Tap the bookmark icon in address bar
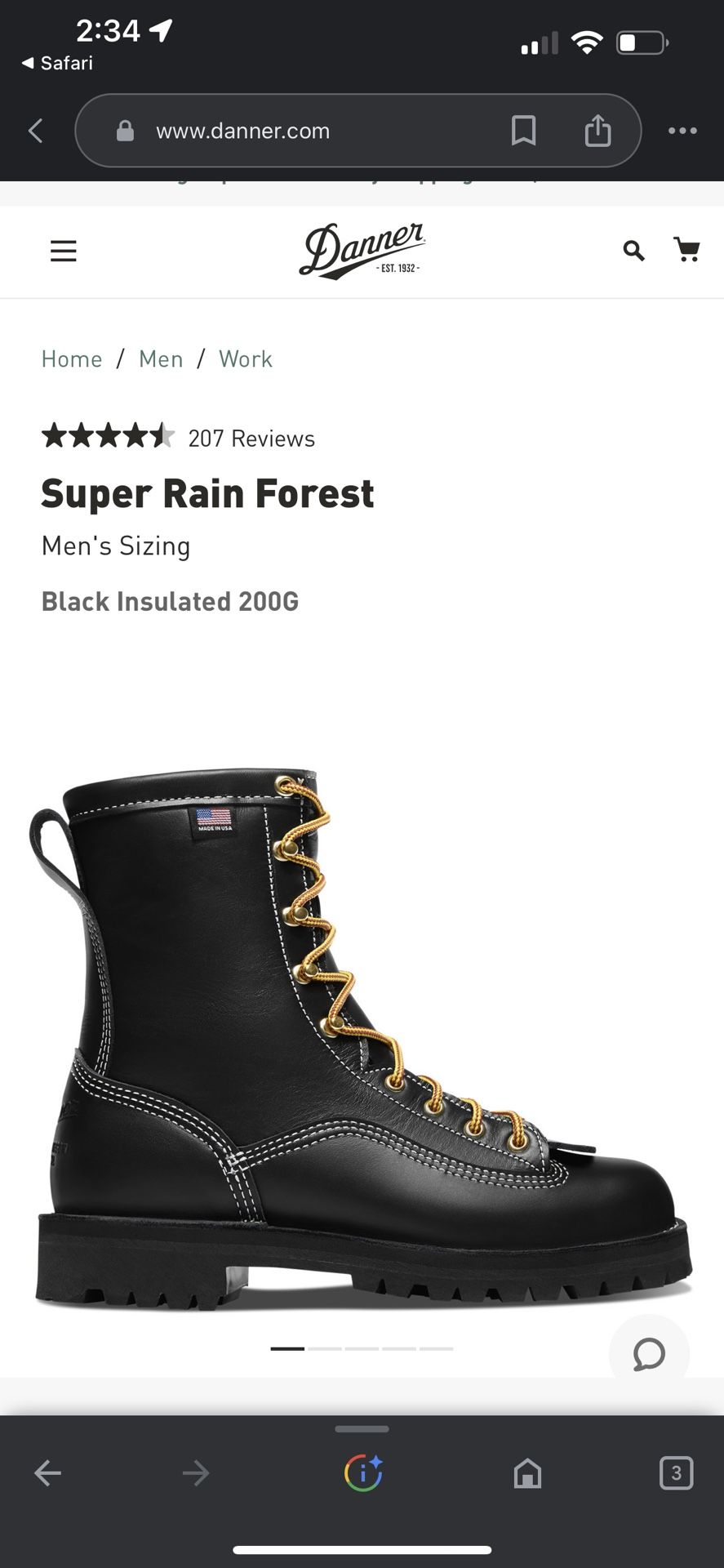The height and width of the screenshot is (1568, 724). 523,131
